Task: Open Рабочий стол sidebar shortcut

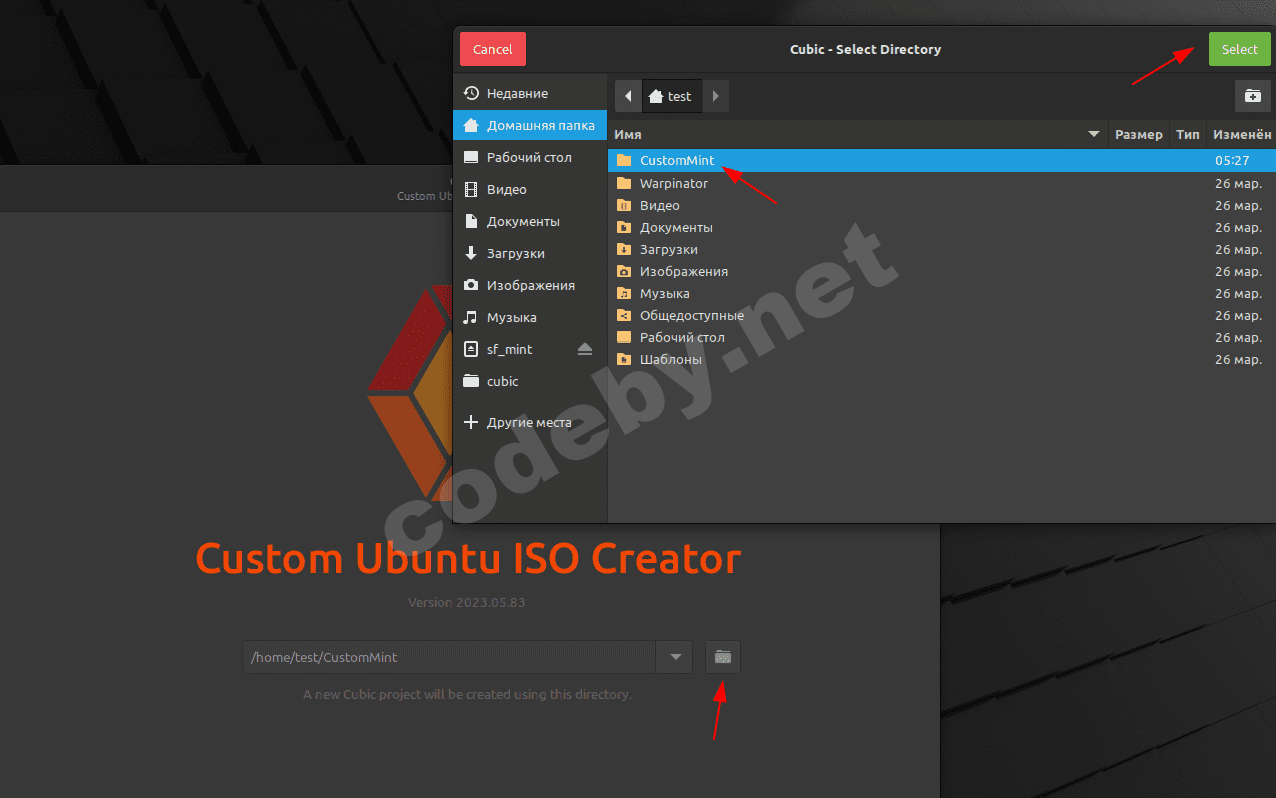Action: pyautogui.click(x=530, y=157)
